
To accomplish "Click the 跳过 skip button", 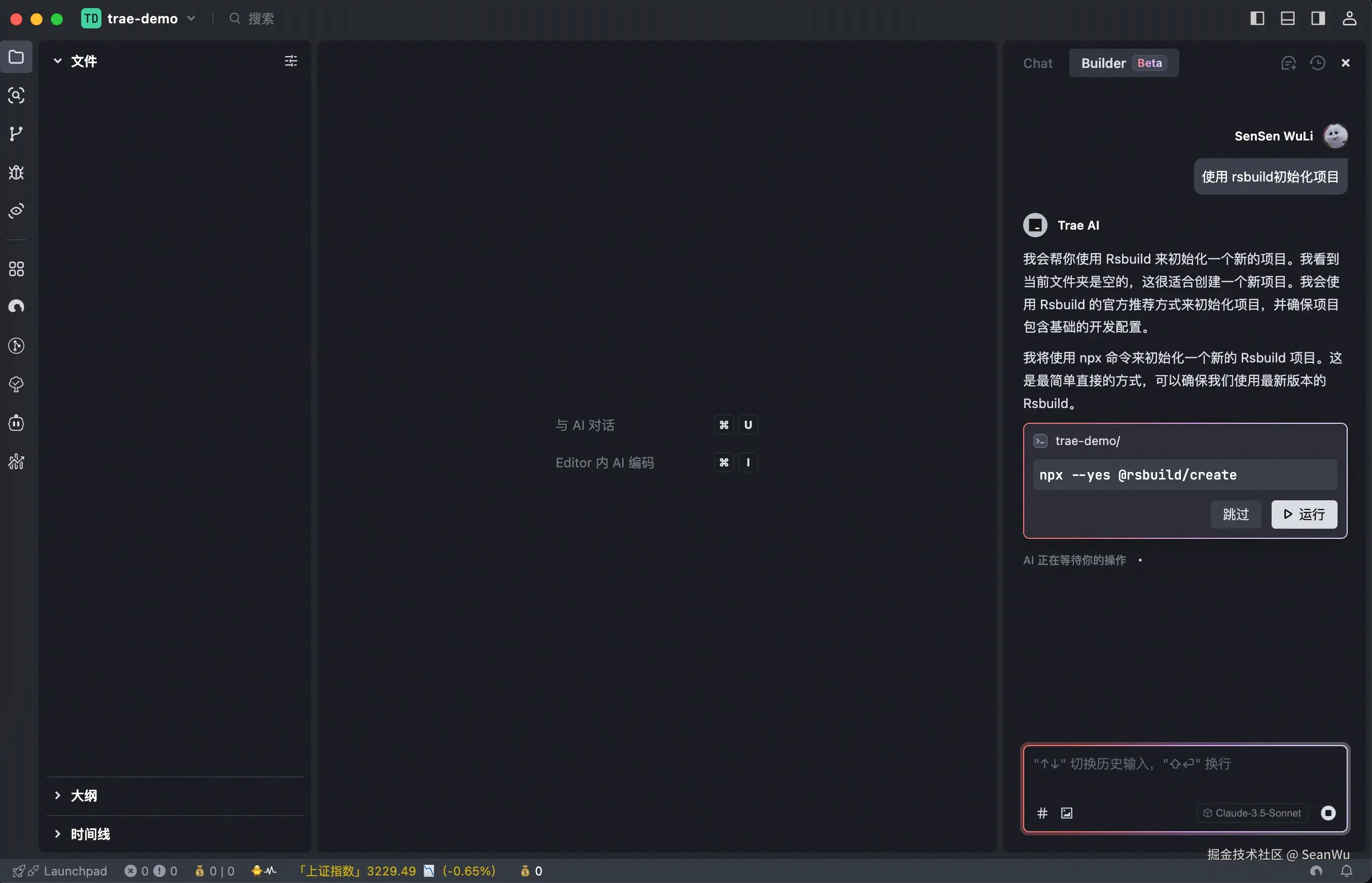I will [1236, 514].
